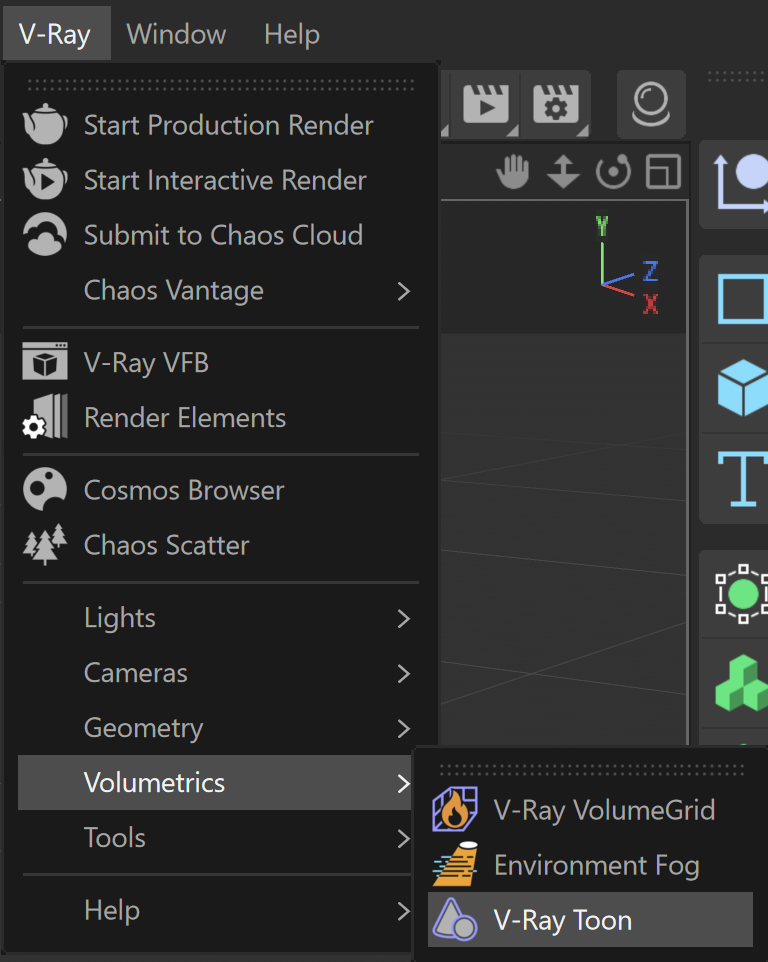Viewport: 768px width, 962px height.
Task: Select the Text spline tool
Action: [743, 478]
